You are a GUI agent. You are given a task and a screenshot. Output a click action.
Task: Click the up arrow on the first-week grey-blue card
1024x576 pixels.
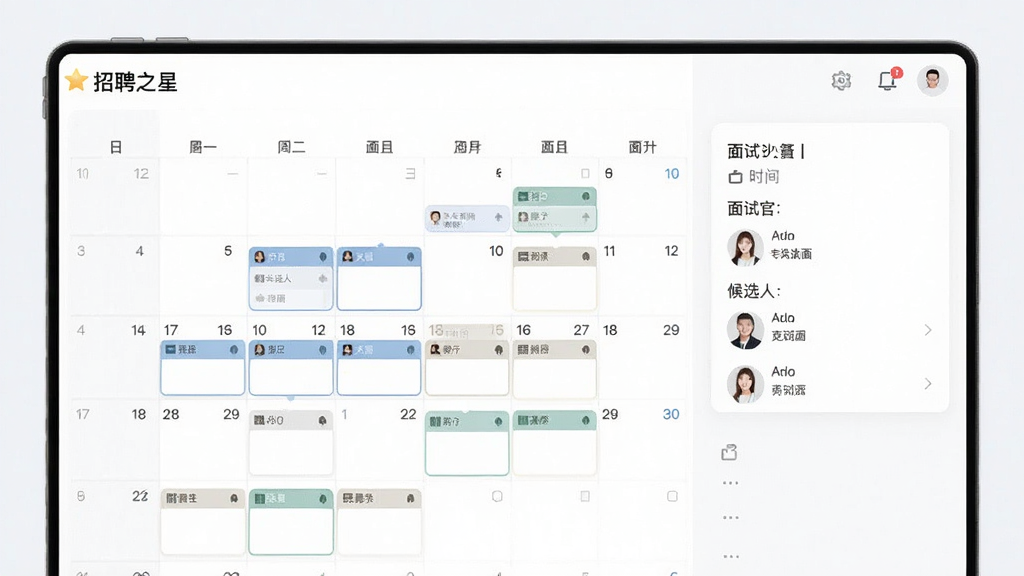(498, 217)
